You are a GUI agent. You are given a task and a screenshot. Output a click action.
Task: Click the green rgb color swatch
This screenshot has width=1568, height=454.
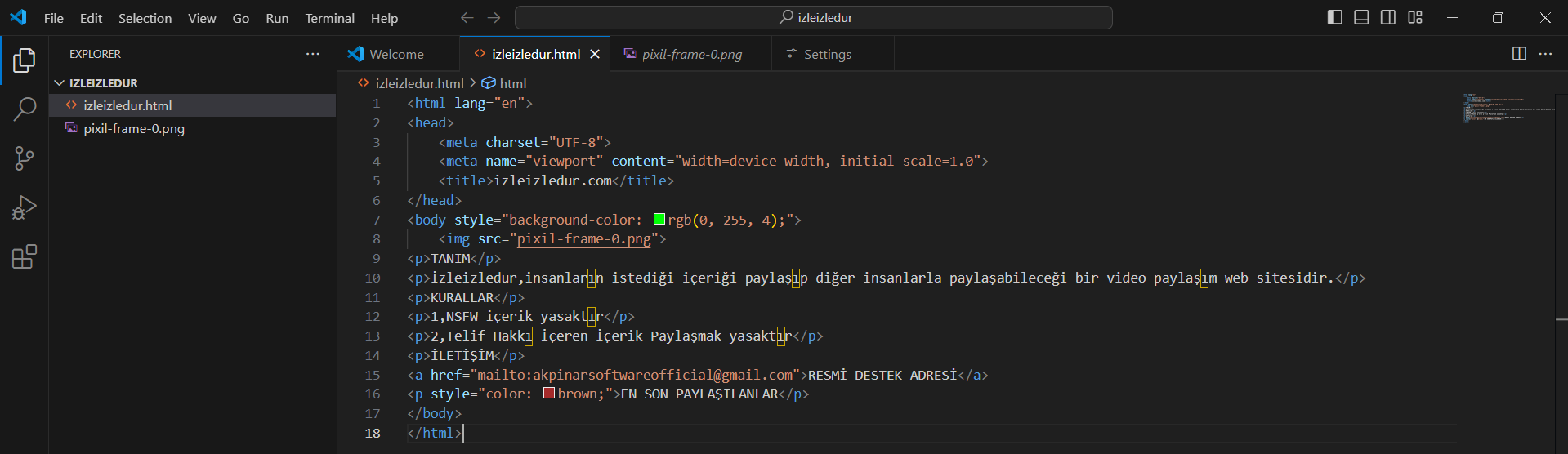659,220
